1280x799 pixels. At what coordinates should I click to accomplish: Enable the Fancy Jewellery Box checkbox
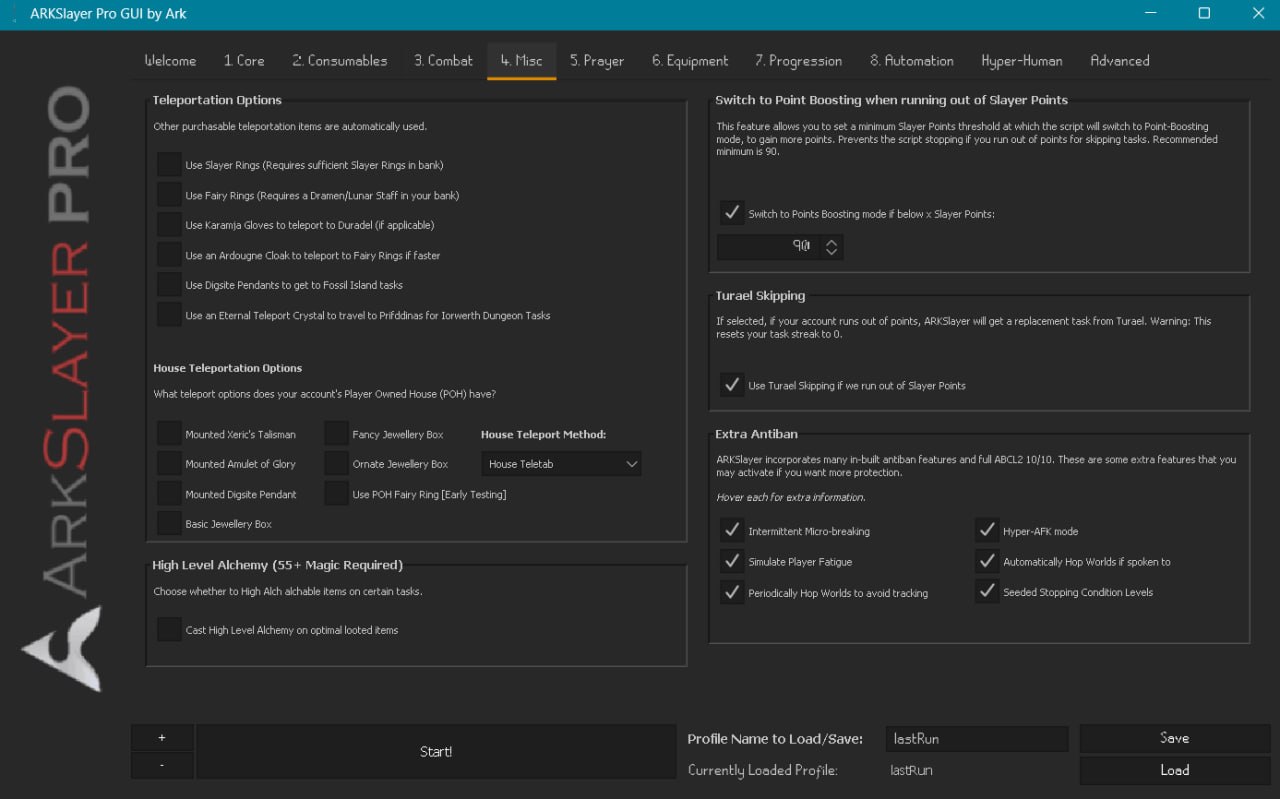pyautogui.click(x=337, y=434)
